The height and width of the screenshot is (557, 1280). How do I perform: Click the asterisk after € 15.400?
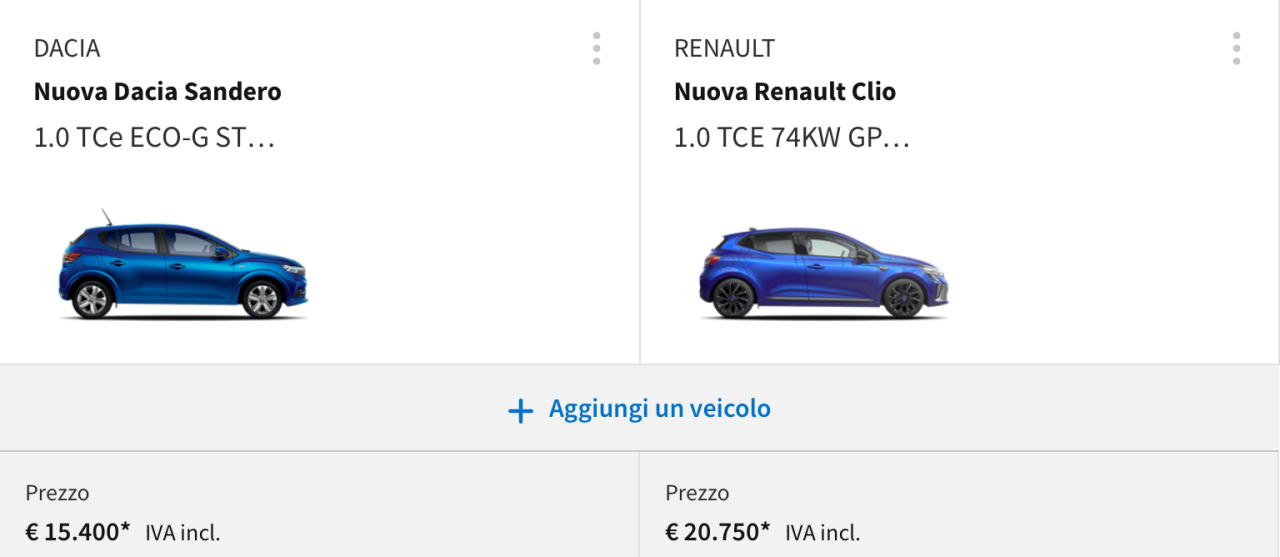coord(126,527)
